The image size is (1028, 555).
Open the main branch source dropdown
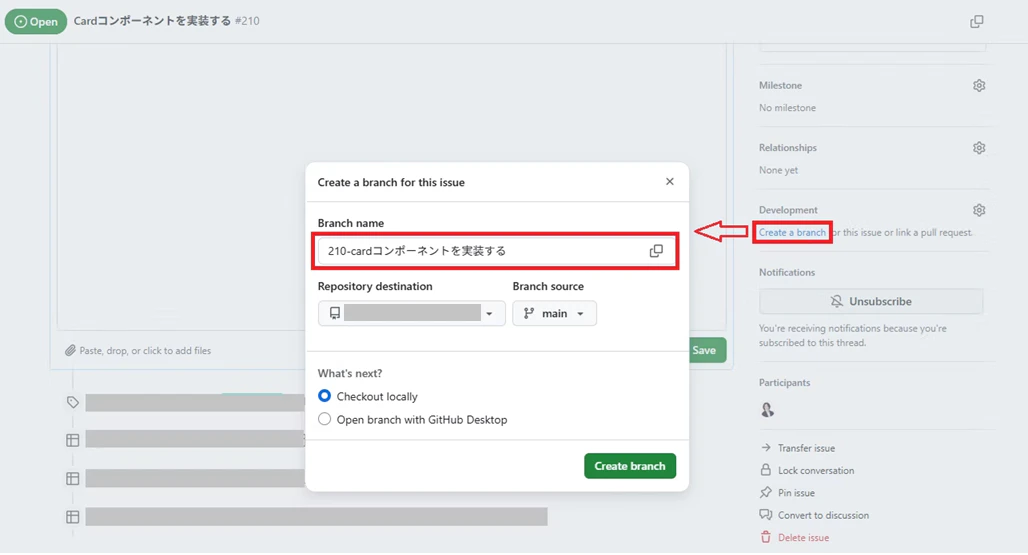[x=555, y=313]
